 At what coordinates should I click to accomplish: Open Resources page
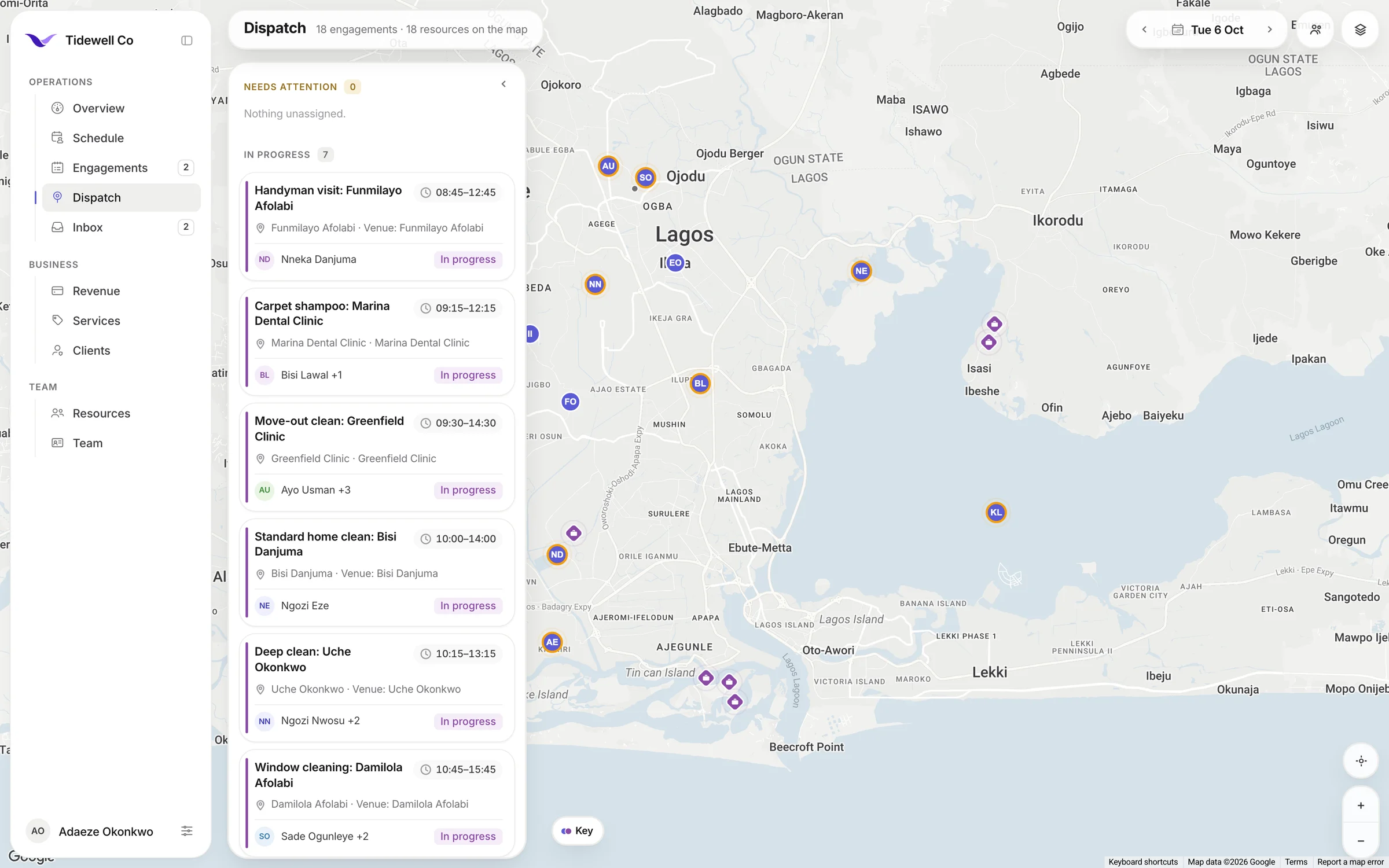[122, 413]
